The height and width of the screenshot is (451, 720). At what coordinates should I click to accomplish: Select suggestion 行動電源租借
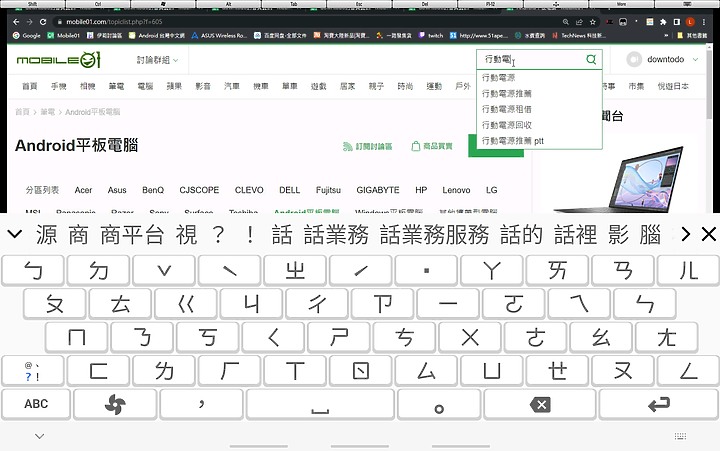point(540,109)
